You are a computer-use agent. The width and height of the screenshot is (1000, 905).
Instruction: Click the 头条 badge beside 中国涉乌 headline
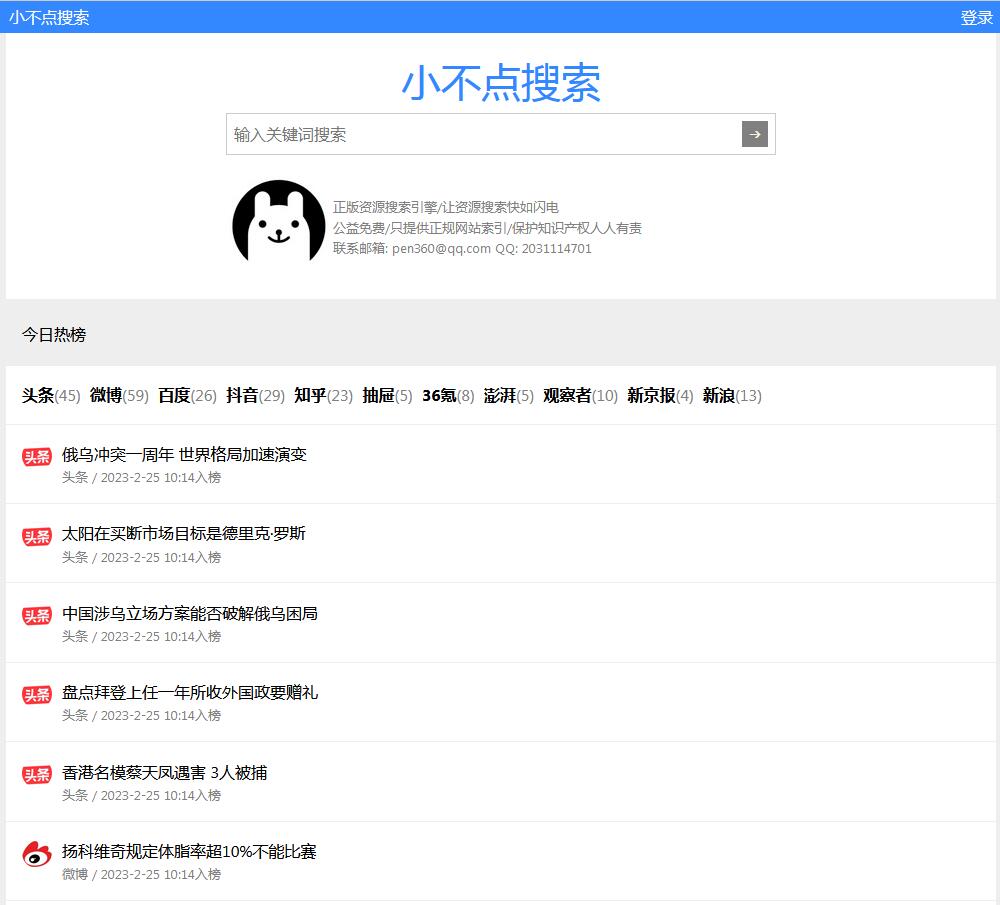[36, 615]
